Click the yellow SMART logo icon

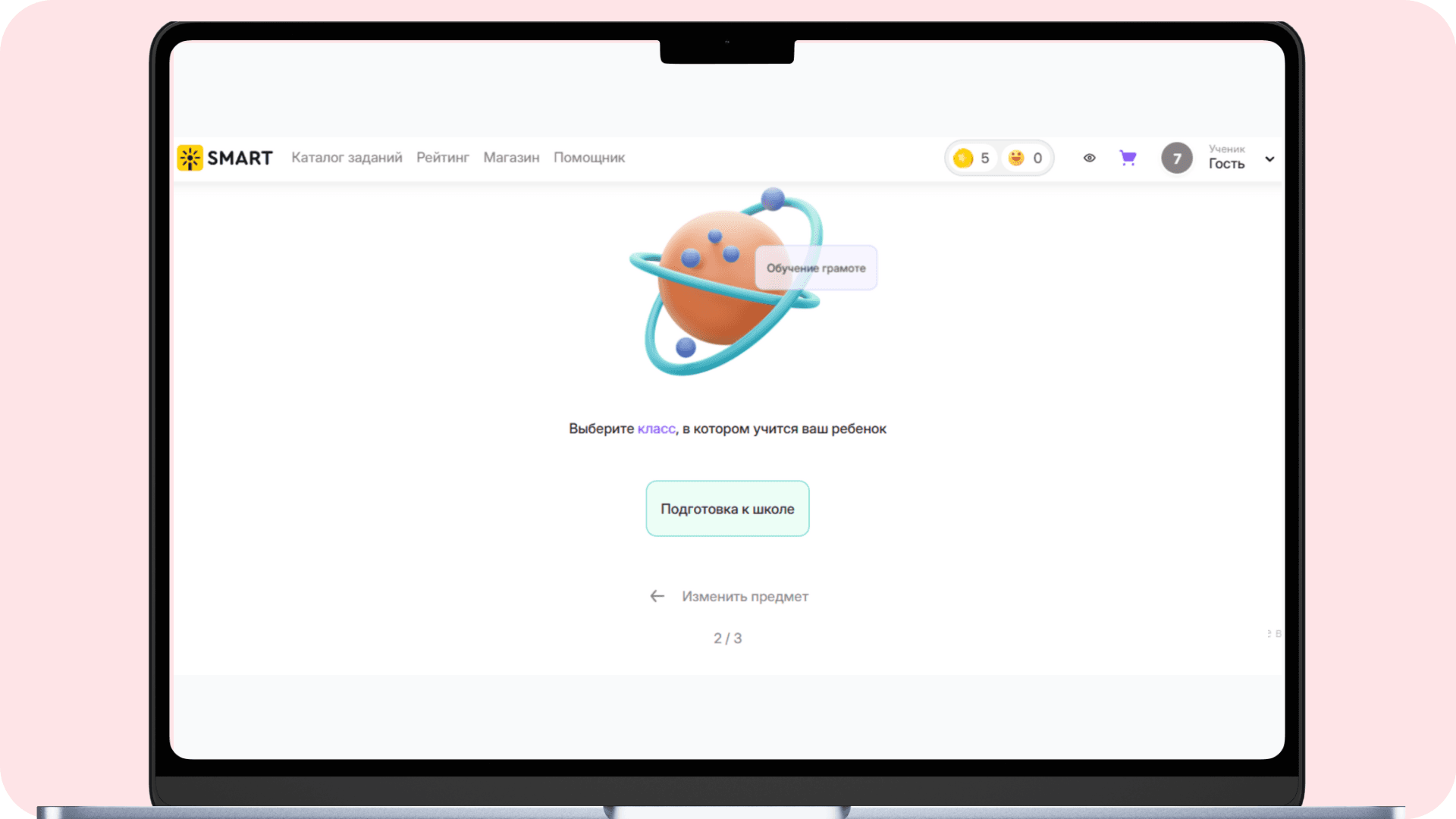click(x=190, y=158)
